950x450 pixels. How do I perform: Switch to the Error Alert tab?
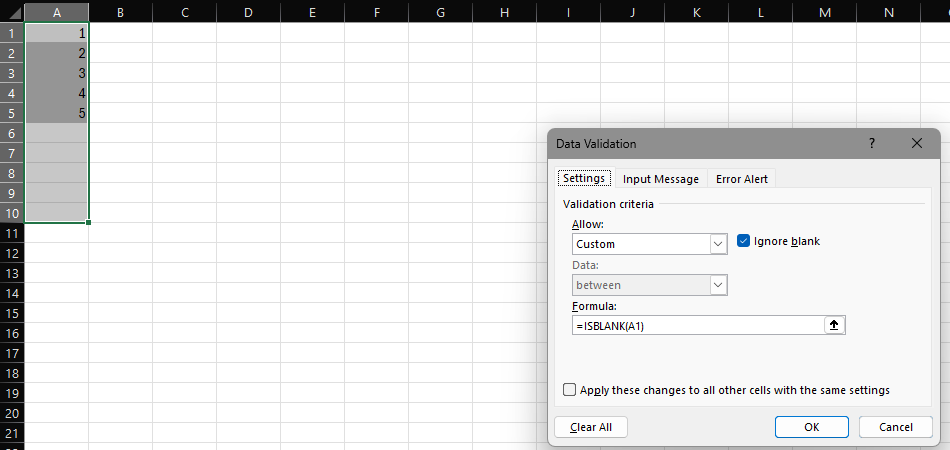[x=742, y=179]
